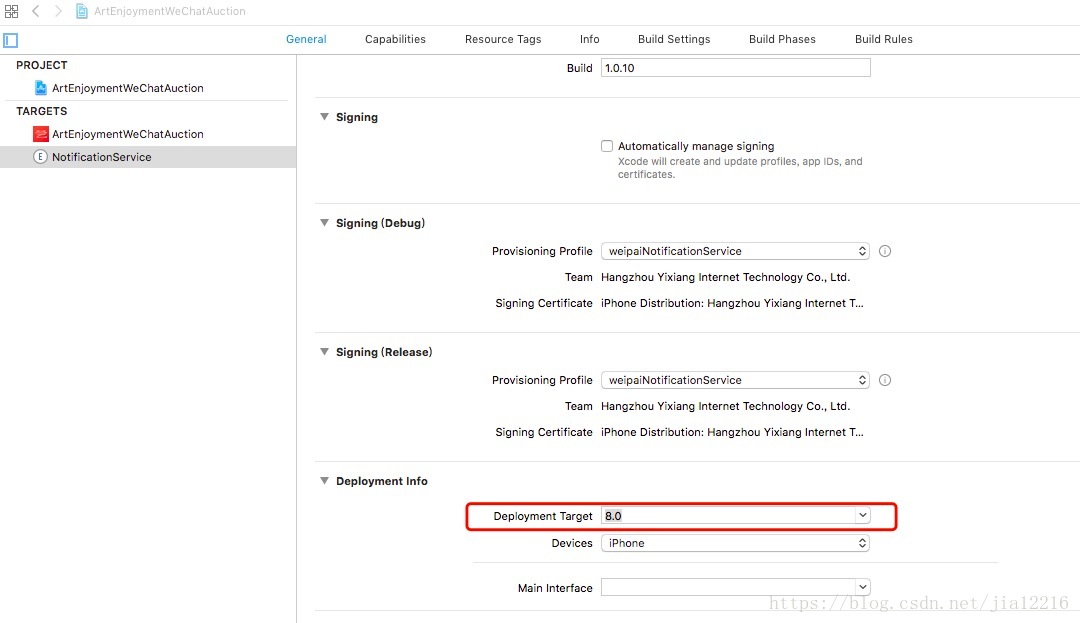Open Debug Provisioning Profile dropdown
1080x623 pixels.
(735, 251)
